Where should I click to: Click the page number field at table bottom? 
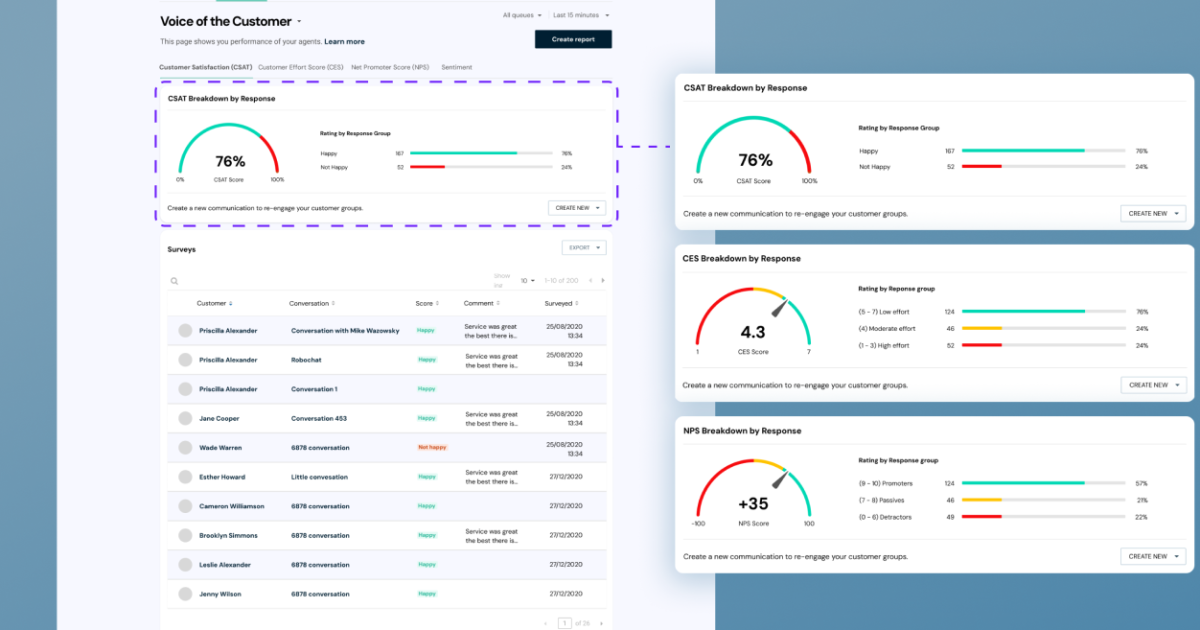coord(564,623)
